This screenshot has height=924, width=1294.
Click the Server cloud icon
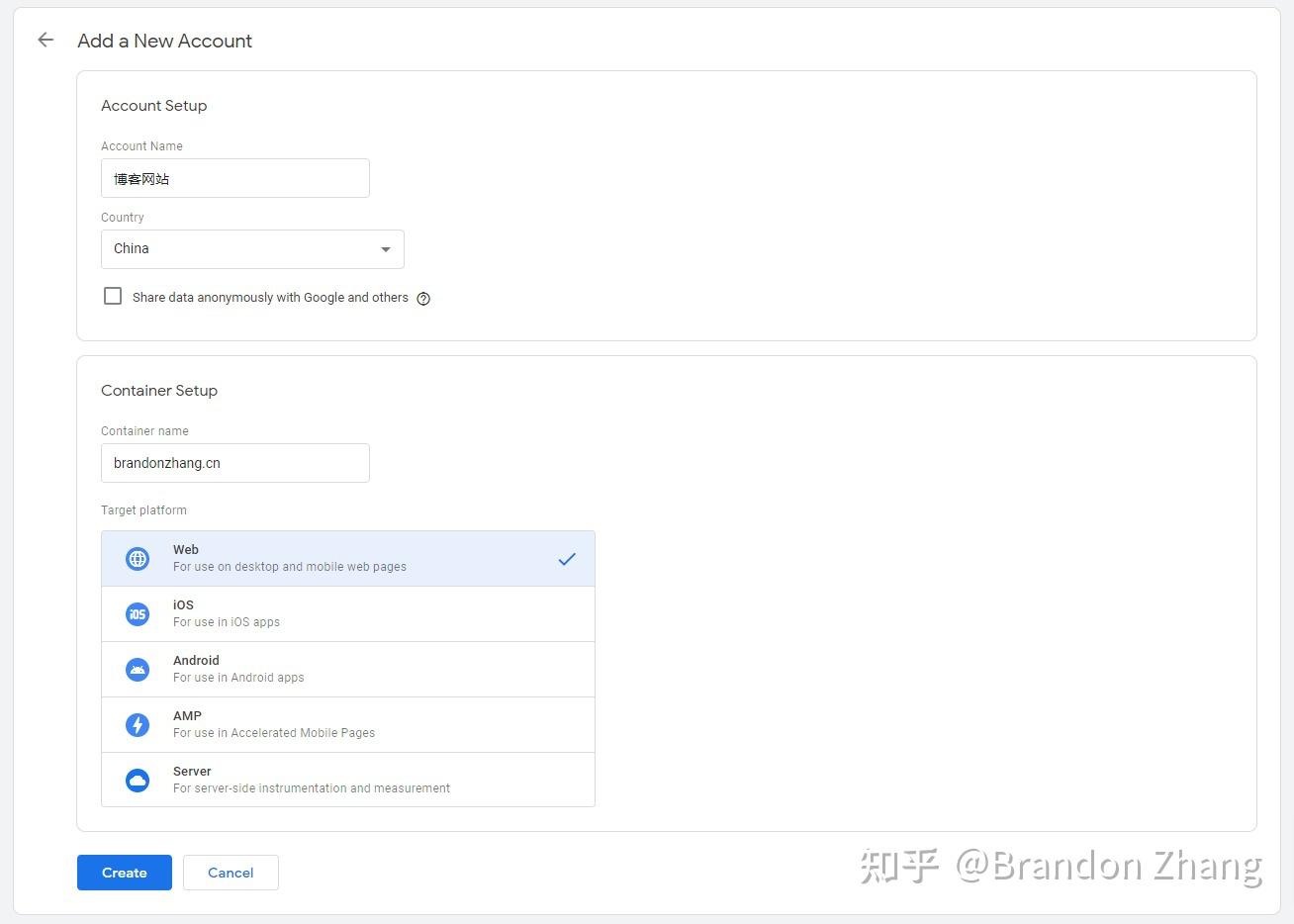(x=138, y=781)
